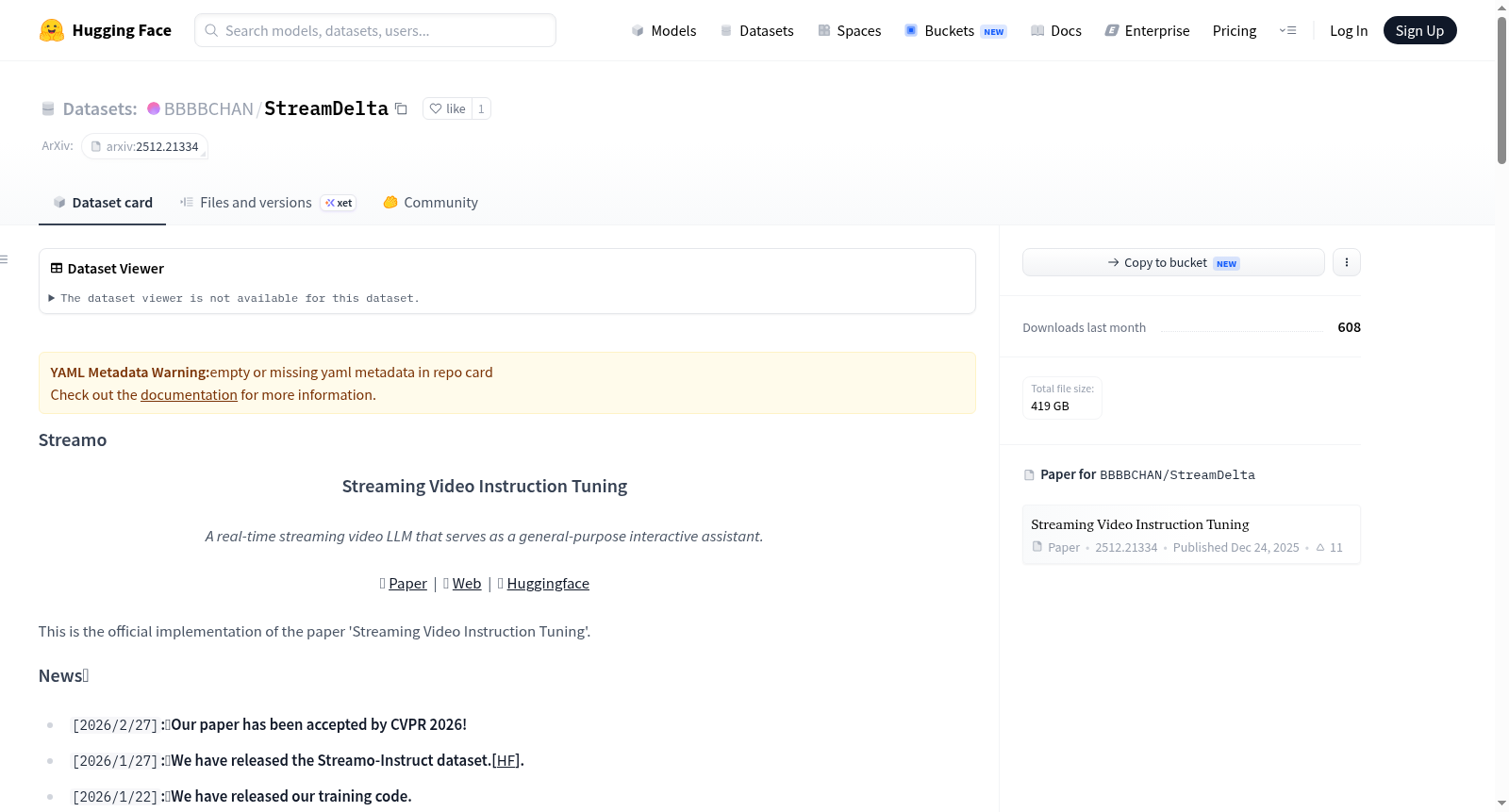
Task: Click the Paper for BBBBCHAN/StreamDelta document icon
Action: coord(1029,475)
